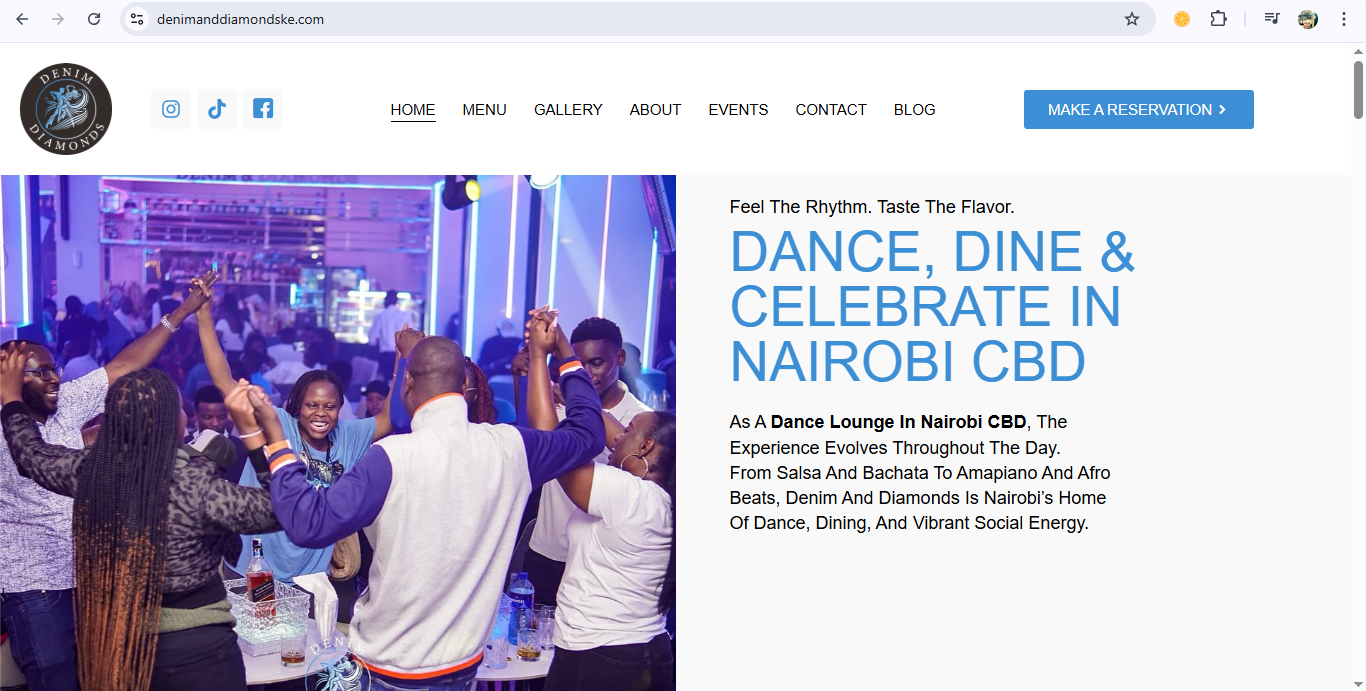Open Chrome three-dot menu

(1344, 19)
